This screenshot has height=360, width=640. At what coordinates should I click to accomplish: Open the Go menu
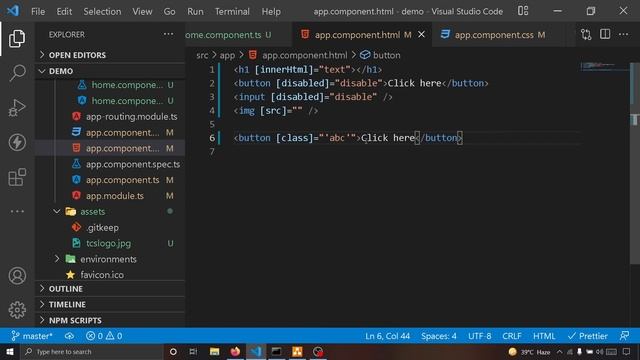(169, 11)
